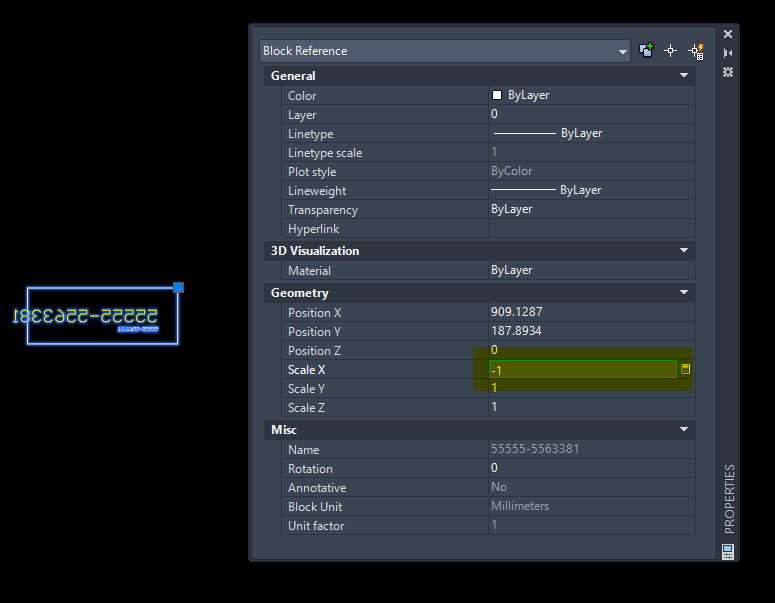775x603 pixels.
Task: Select the Lineweight ByLayer value
Action: (x=592, y=190)
